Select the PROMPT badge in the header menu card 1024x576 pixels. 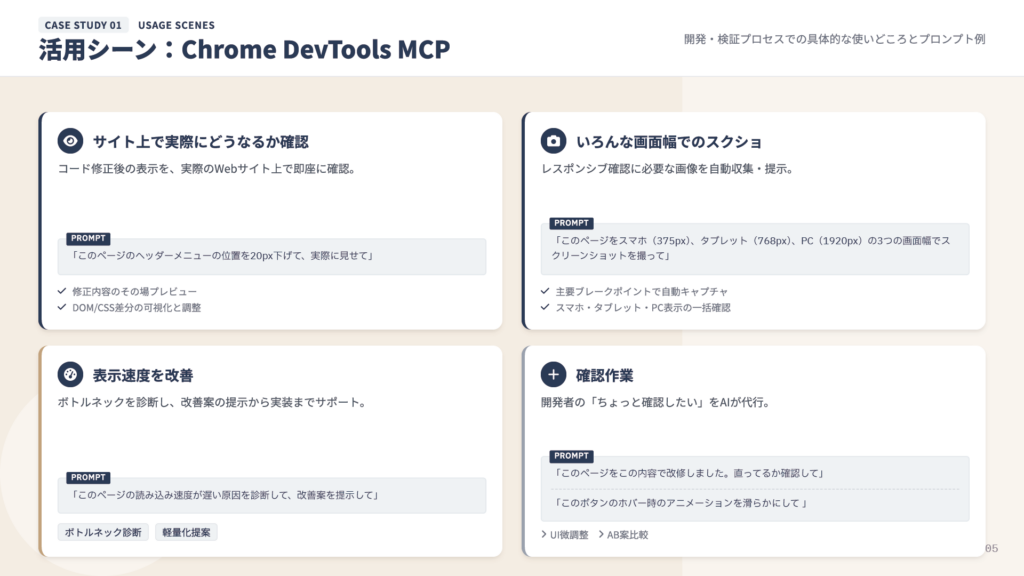[89, 239]
